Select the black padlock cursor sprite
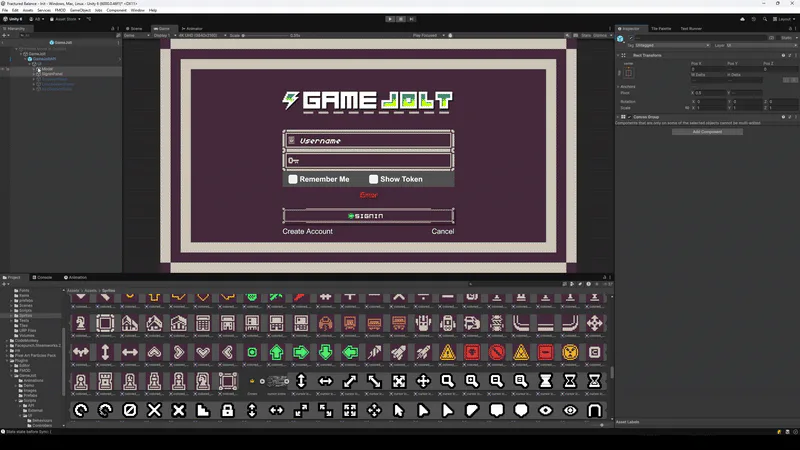This screenshot has height=450, width=800. pos(228,410)
